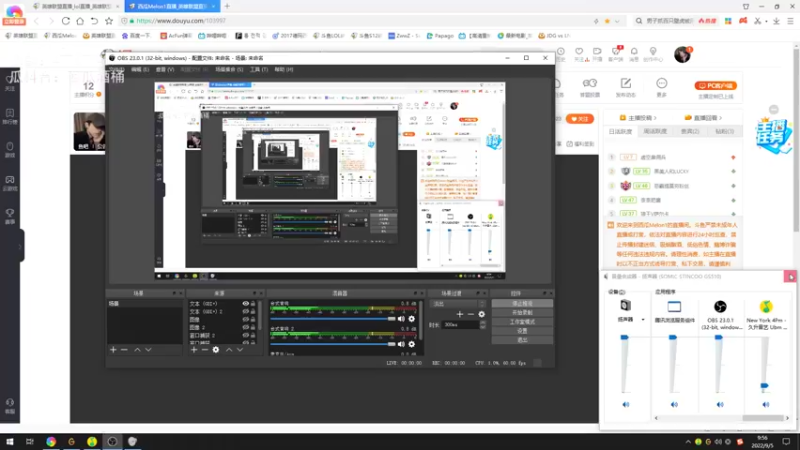Open gear settings for first desktop audio mixer channel
The image size is (800, 450).
click(412, 319)
